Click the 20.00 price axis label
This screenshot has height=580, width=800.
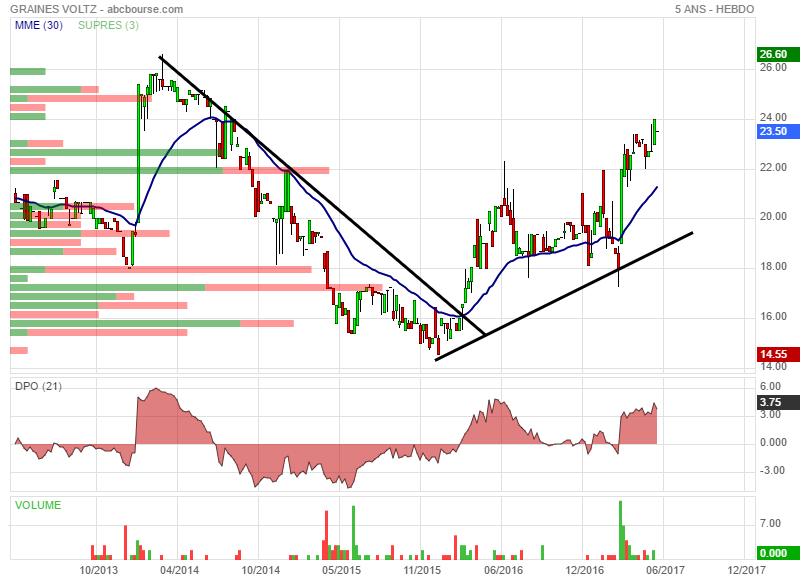[773, 216]
